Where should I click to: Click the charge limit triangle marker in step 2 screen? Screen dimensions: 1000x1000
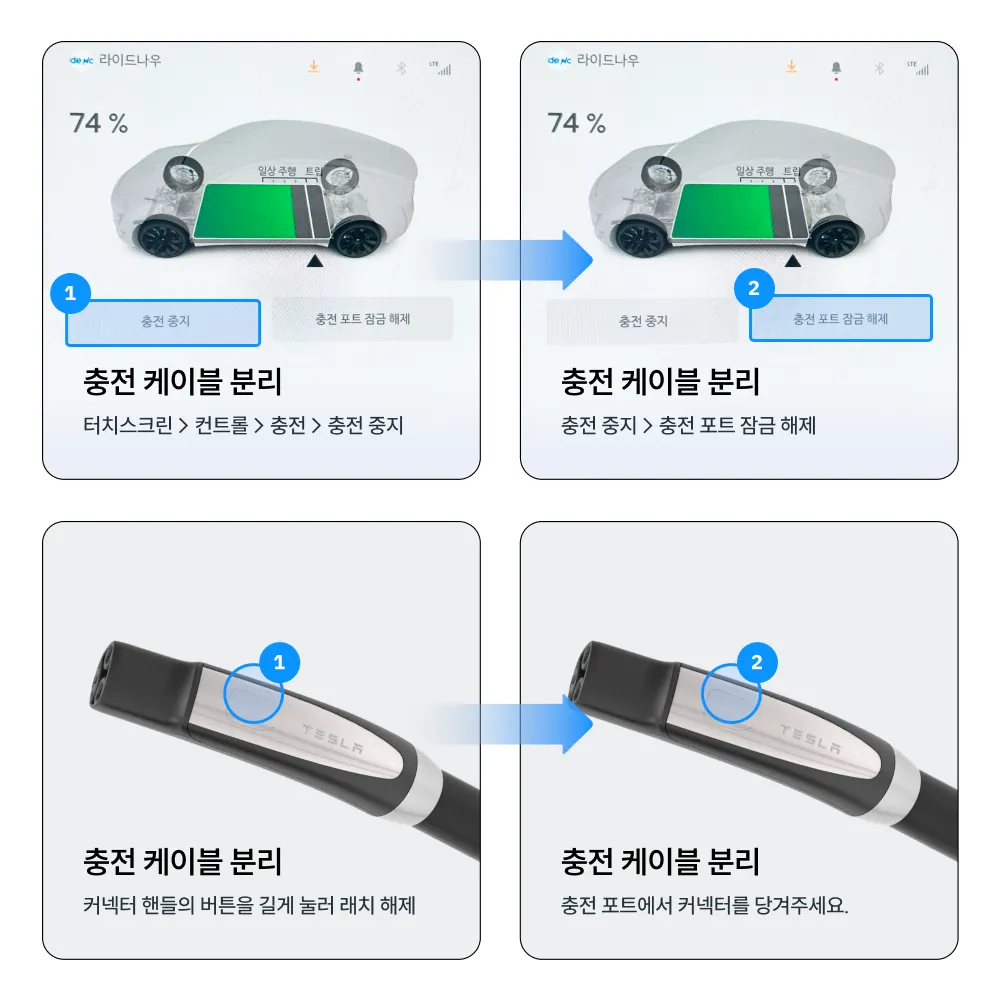793,261
